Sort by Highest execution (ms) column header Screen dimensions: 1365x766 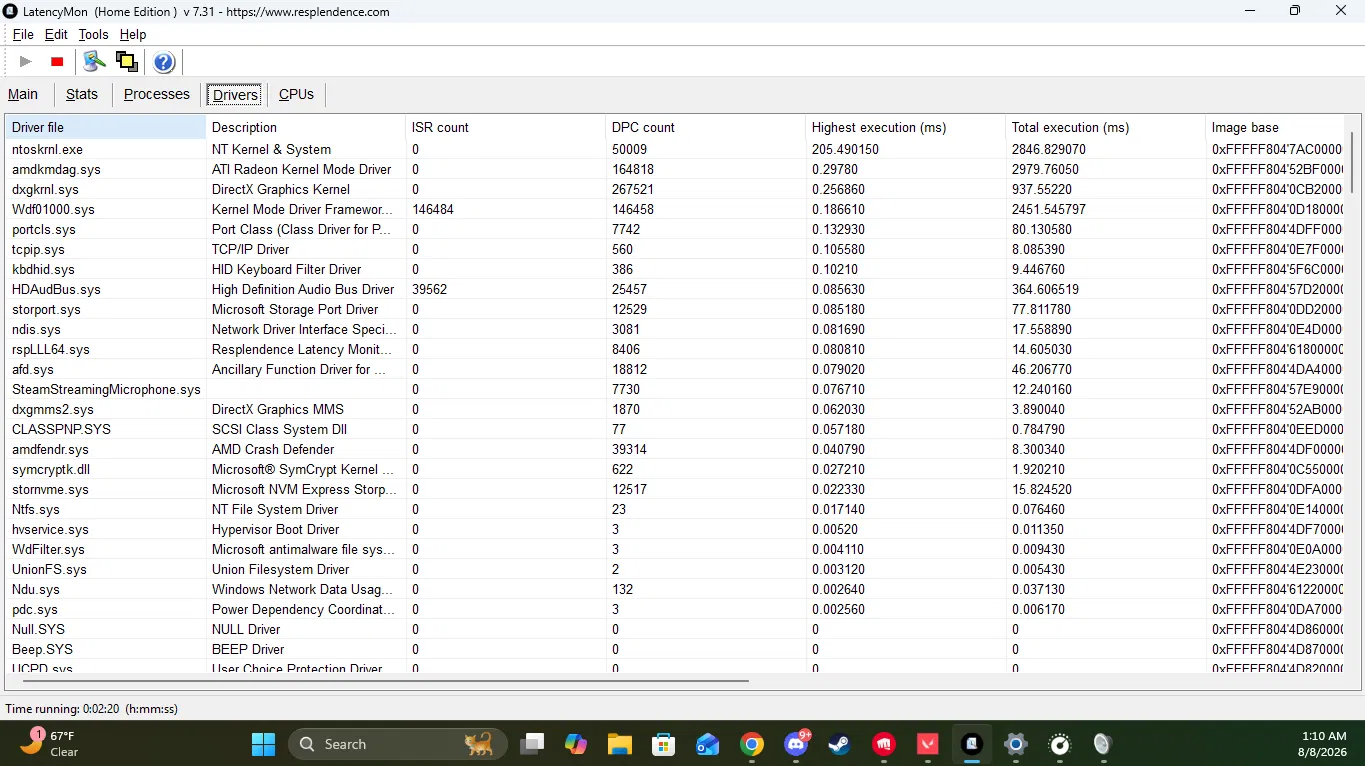(x=906, y=127)
